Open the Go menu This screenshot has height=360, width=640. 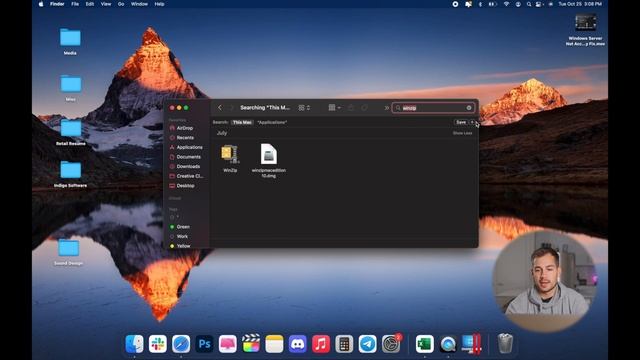click(x=121, y=4)
